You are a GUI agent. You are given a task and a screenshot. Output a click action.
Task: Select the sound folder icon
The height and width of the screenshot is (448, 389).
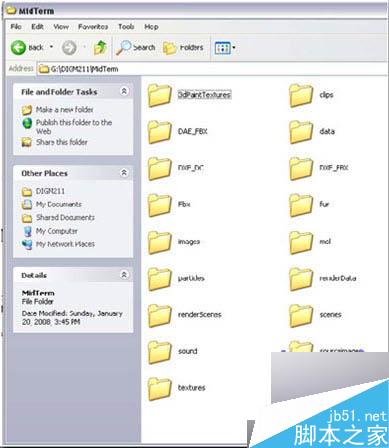coord(160,352)
